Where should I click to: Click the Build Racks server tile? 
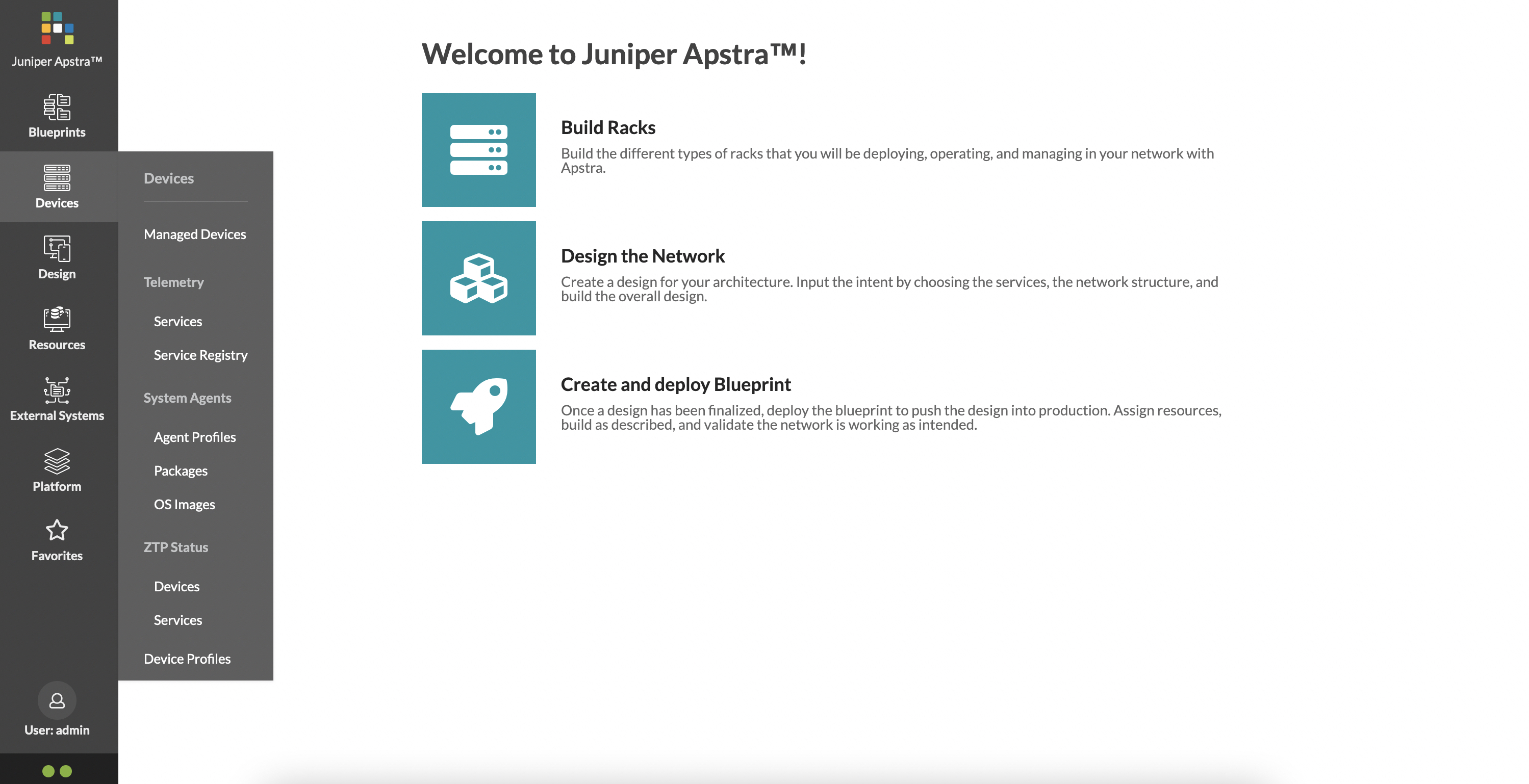coord(478,149)
